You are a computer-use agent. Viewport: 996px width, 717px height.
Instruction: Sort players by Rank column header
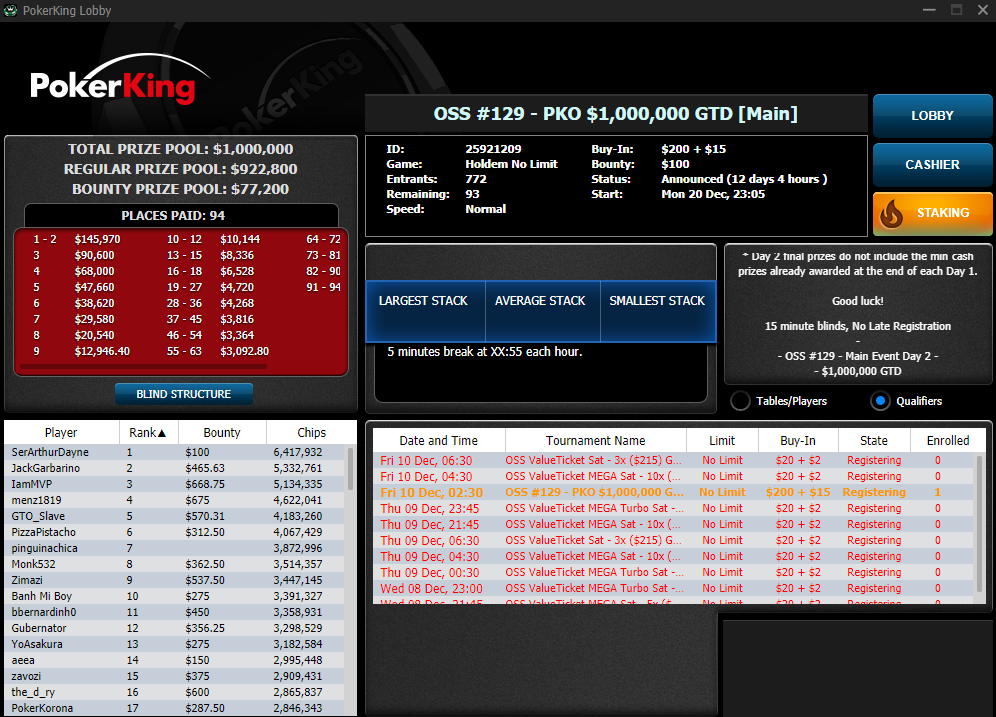coord(148,433)
